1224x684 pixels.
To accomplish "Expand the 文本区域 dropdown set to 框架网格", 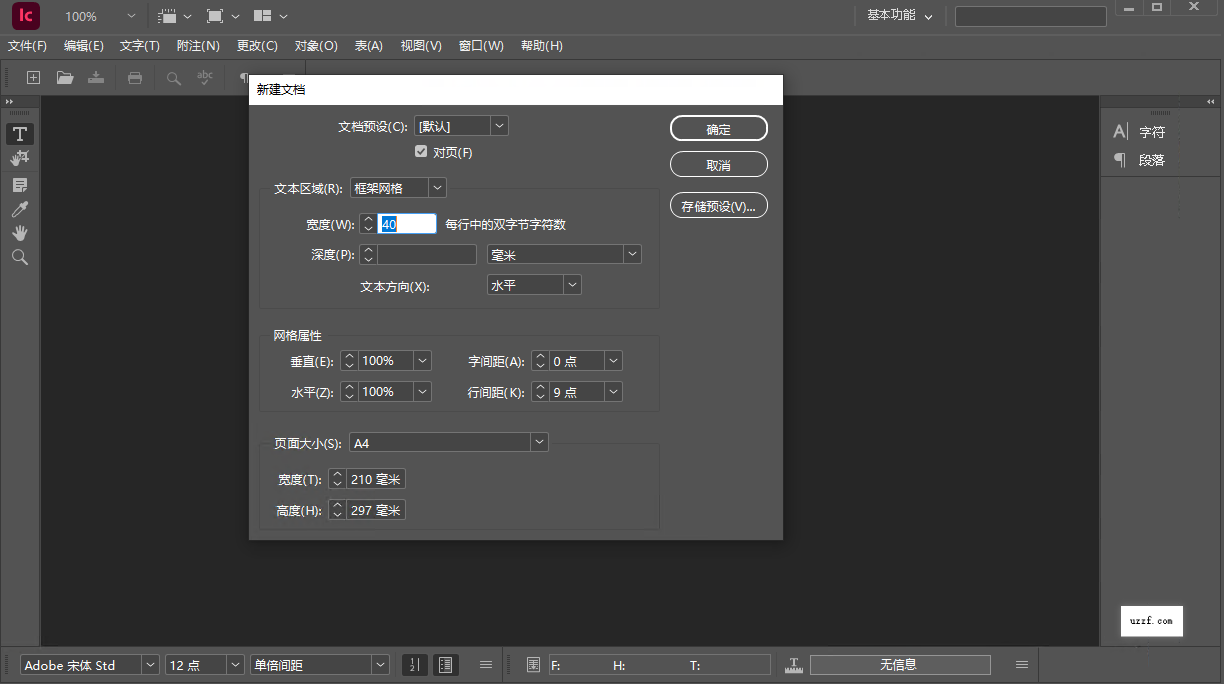I will tap(437, 187).
